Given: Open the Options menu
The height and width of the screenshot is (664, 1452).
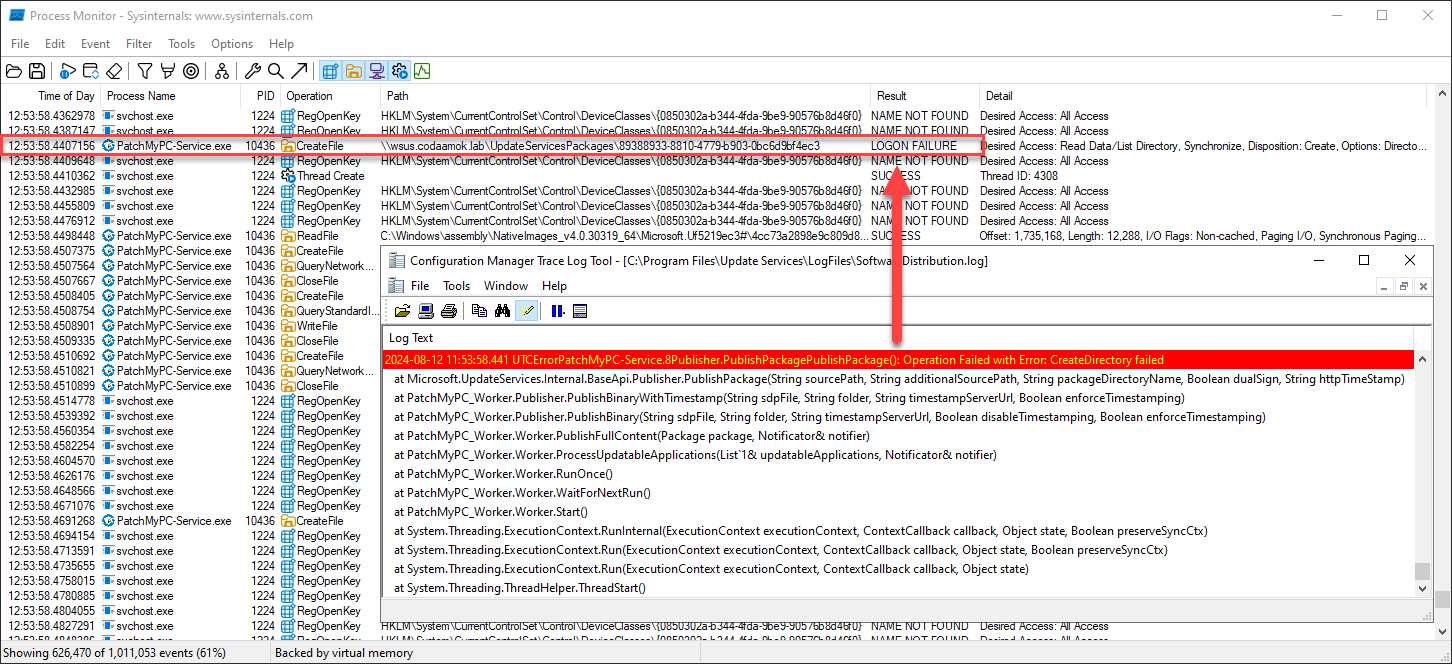Looking at the screenshot, I should pyautogui.click(x=232, y=44).
